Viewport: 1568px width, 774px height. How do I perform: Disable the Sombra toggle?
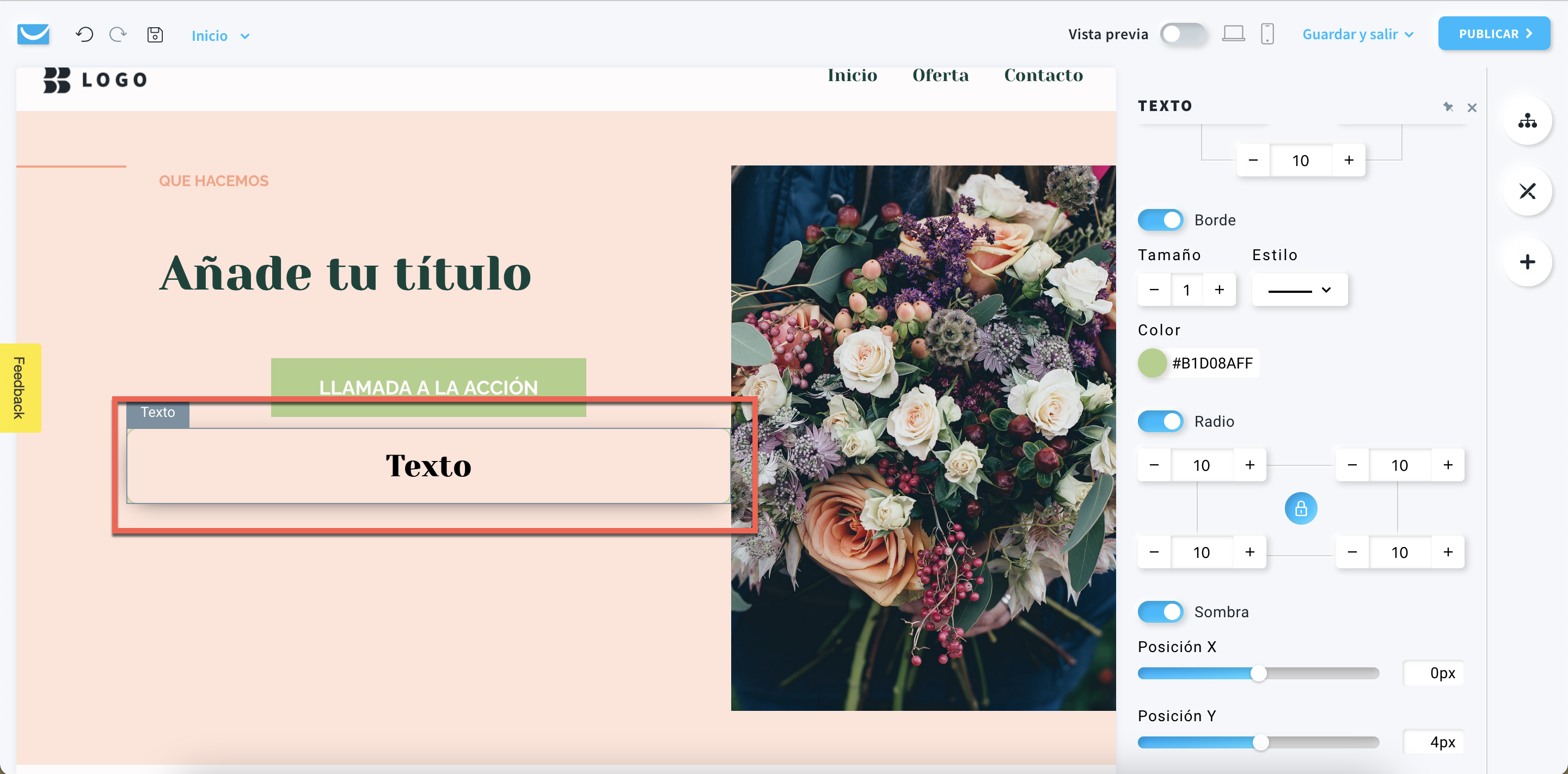click(1161, 612)
